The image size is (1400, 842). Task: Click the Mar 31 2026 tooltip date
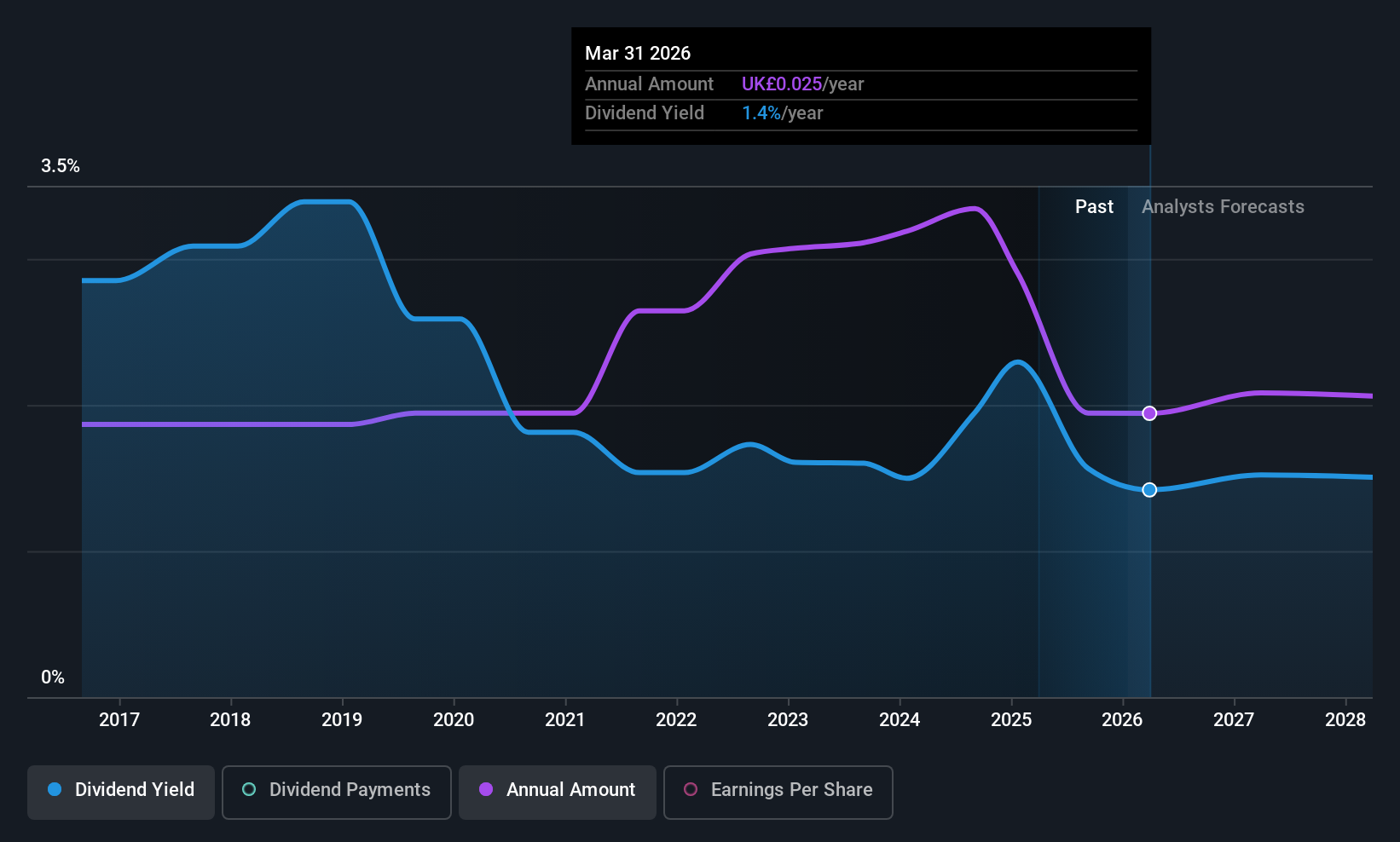click(638, 53)
